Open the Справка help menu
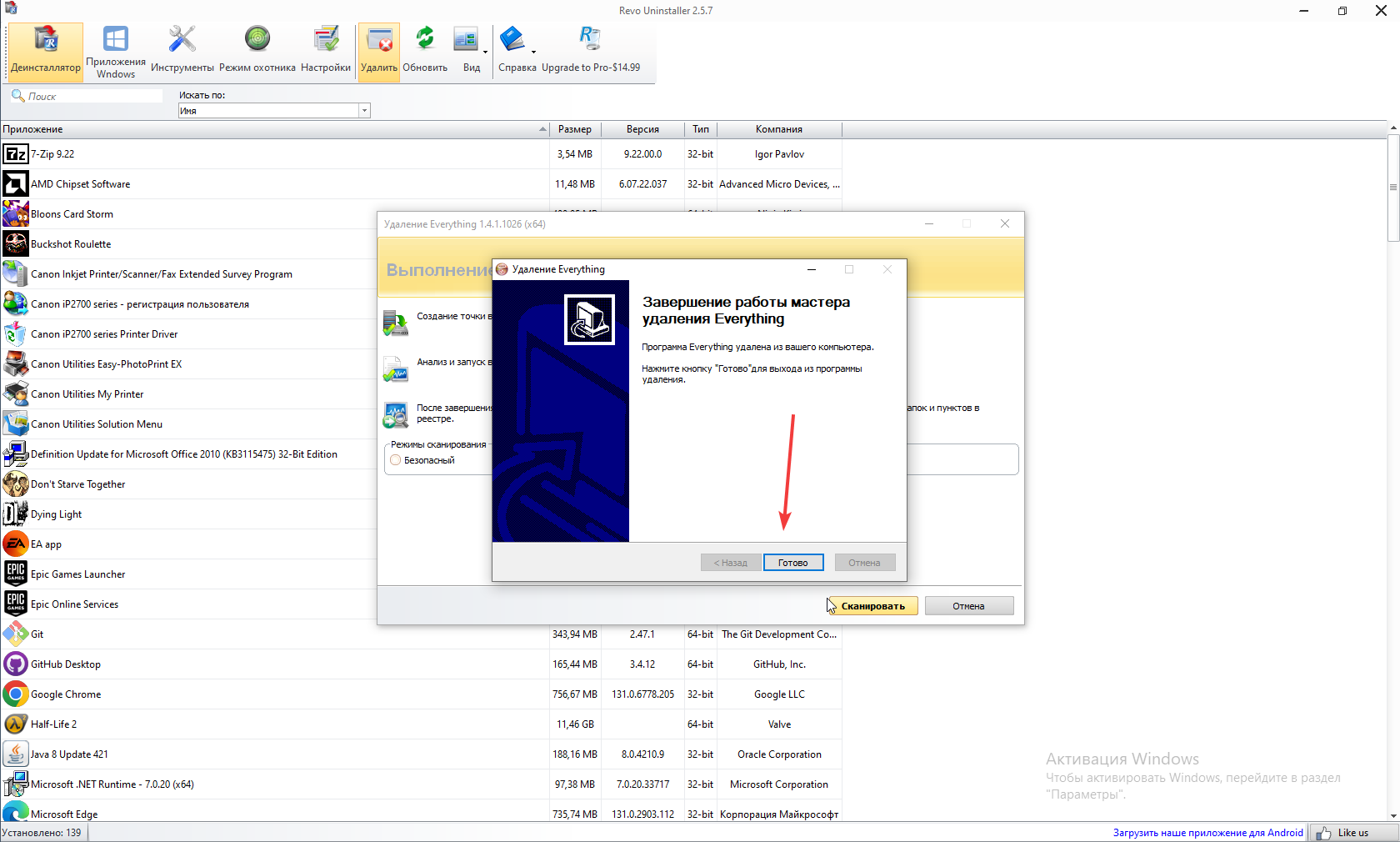The image size is (1400, 842). 517,52
